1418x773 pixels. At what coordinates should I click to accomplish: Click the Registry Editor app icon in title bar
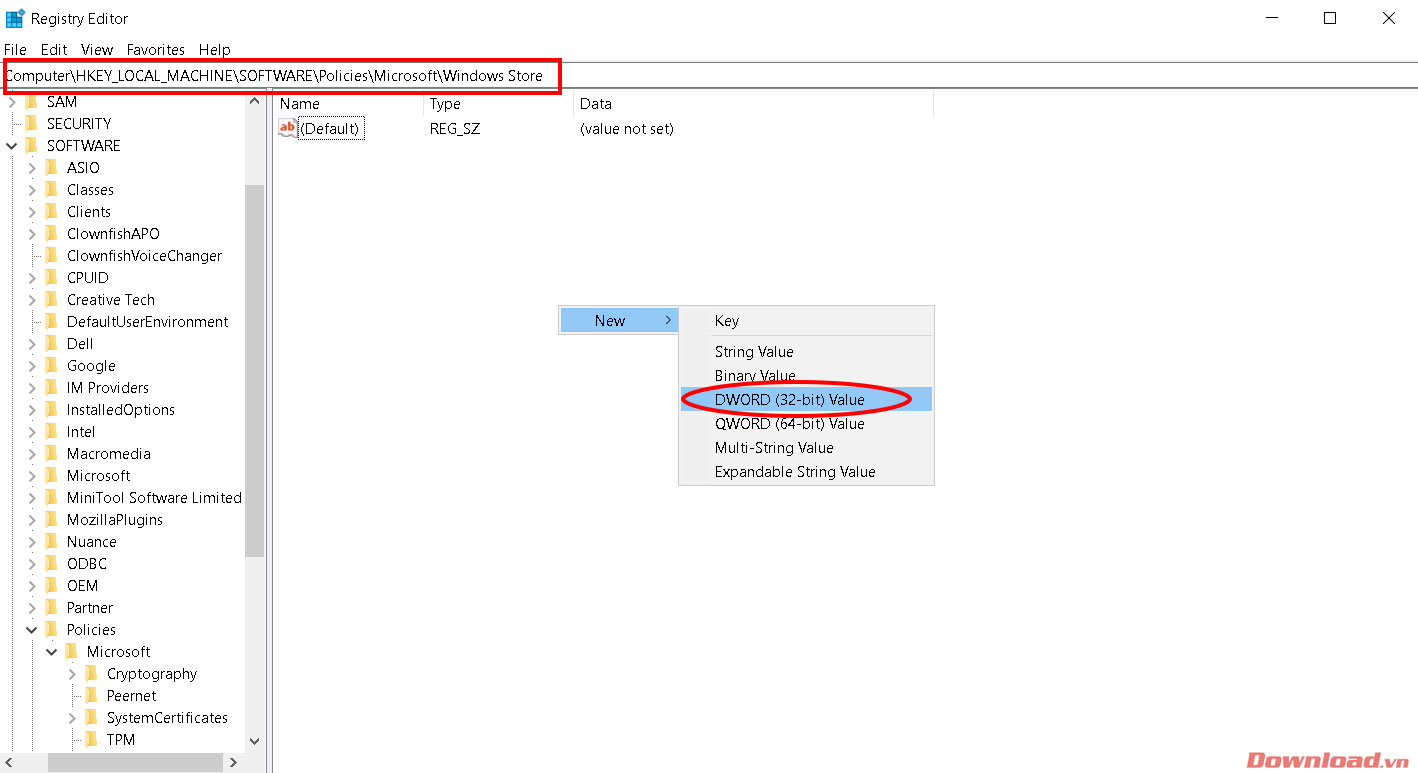pyautogui.click(x=15, y=18)
